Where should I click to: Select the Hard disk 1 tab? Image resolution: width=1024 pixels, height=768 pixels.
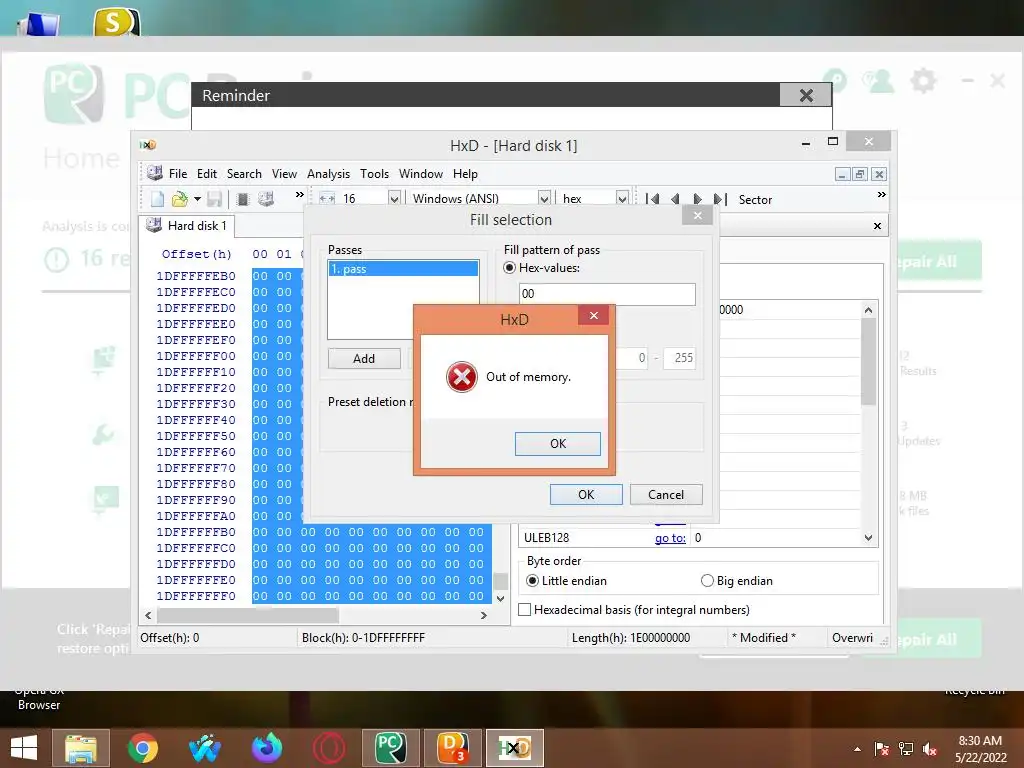[187, 226]
